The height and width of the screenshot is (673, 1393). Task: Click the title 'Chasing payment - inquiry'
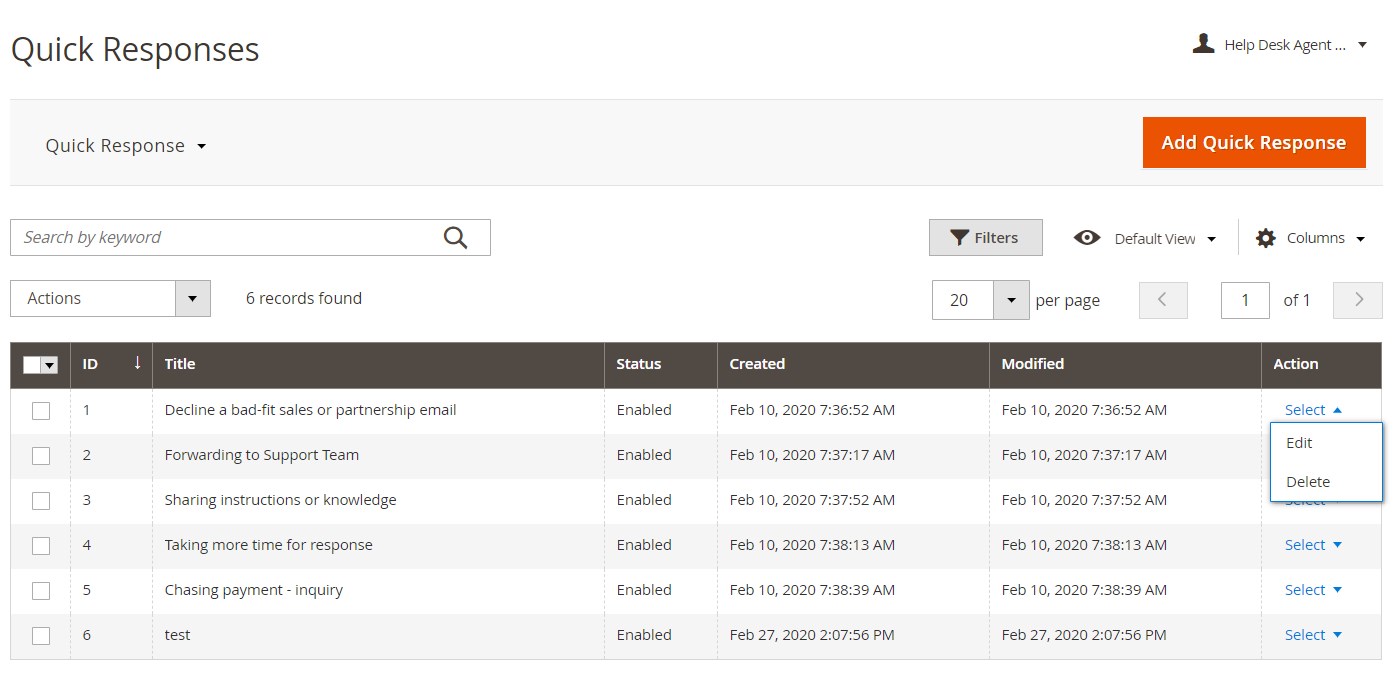[254, 590]
